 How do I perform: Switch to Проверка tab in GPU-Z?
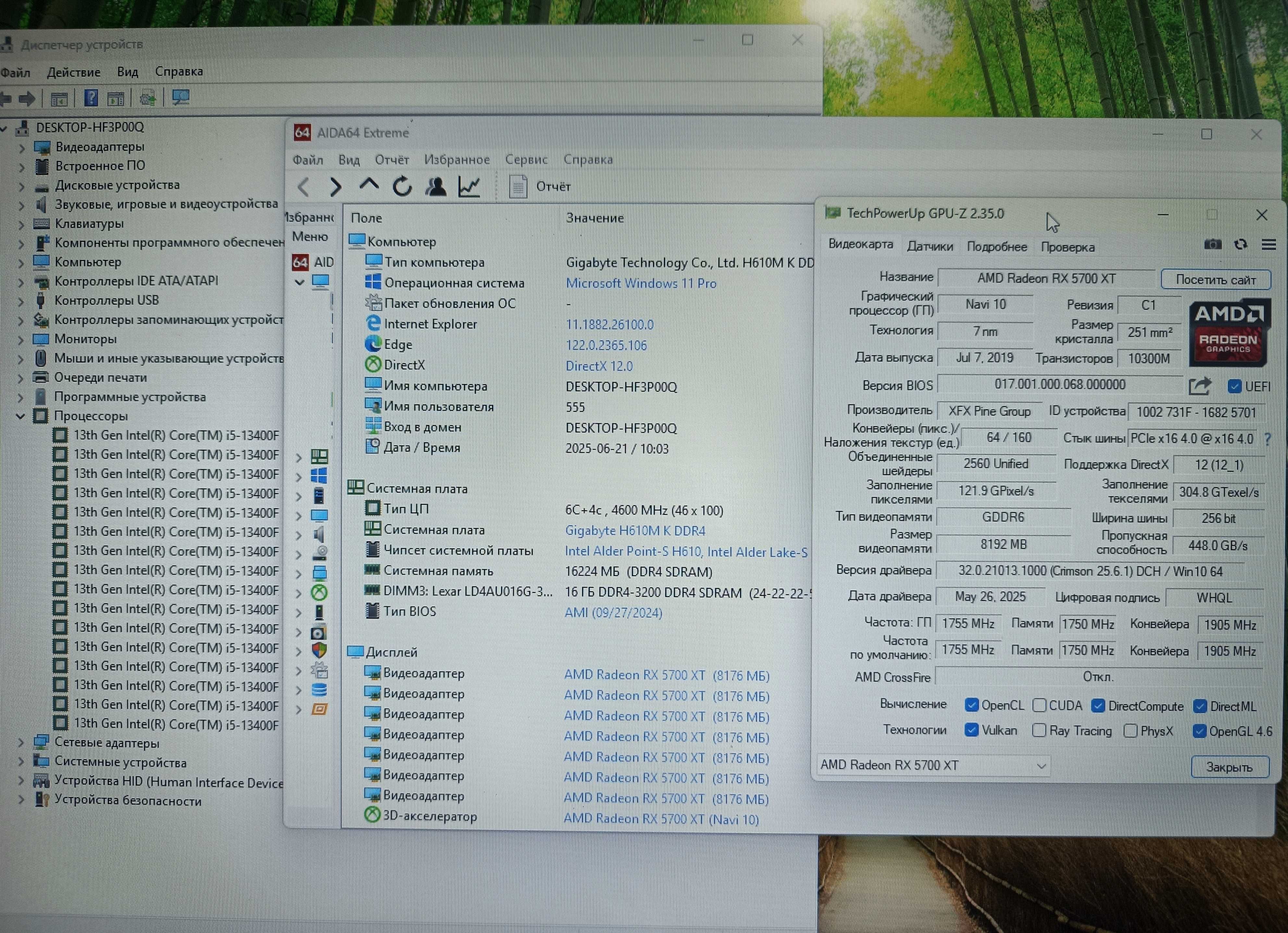(x=1068, y=247)
